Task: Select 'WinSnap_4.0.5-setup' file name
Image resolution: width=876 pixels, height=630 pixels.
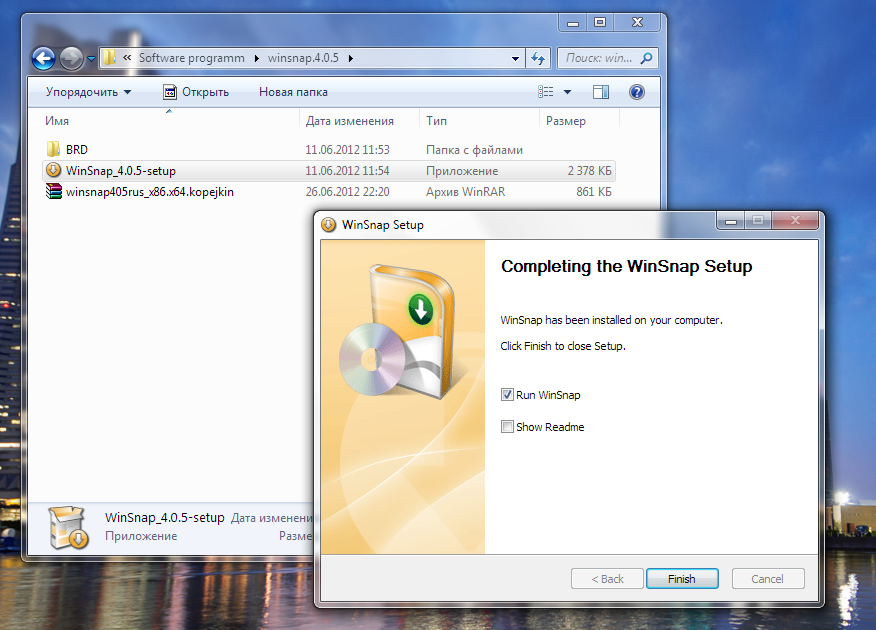Action: pos(121,171)
